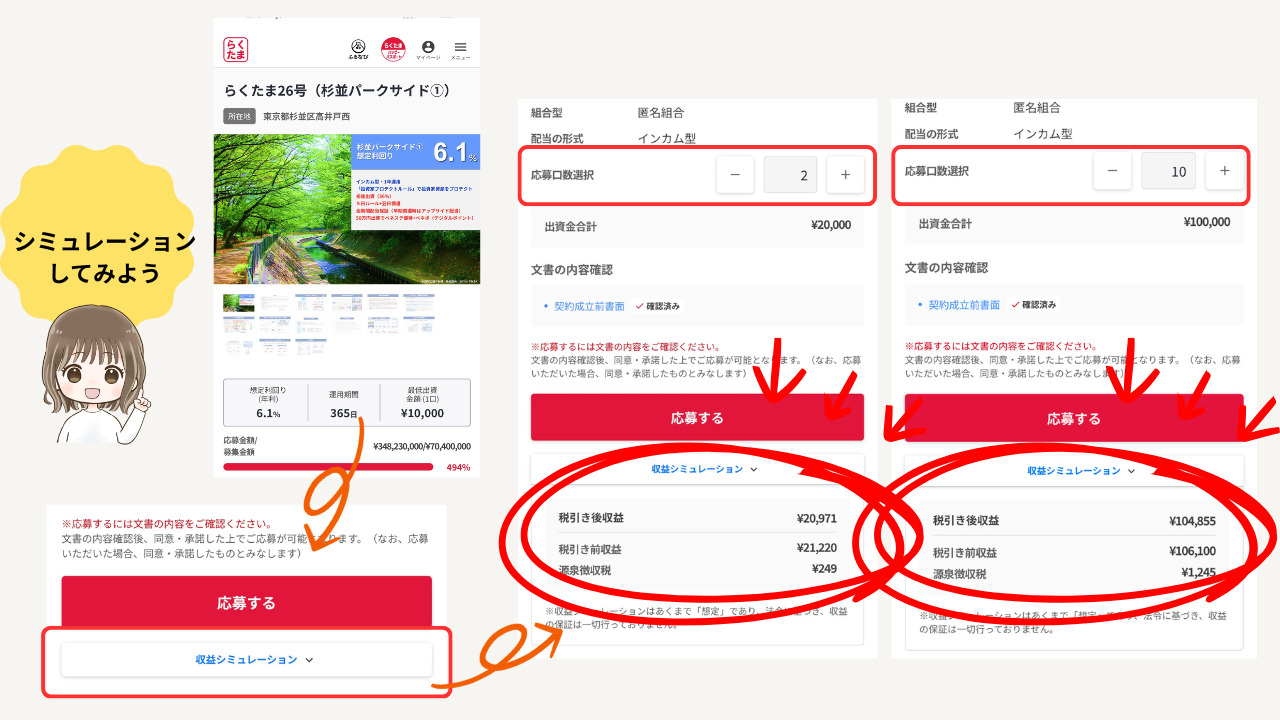1280x720 pixels.
Task: Collapse 収益シミュレーション above ¥20,971 result
Action: 704,469
